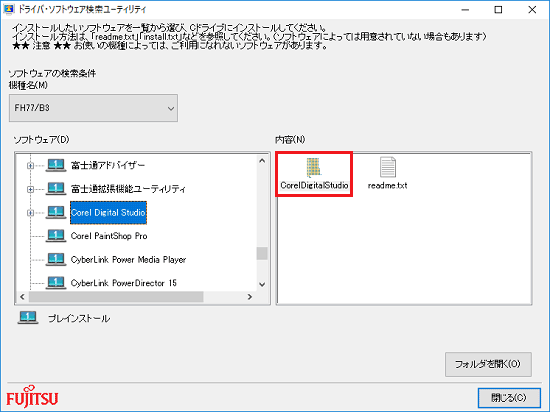
Task: Click the software list scroll down arrow
Action: click(x=262, y=284)
